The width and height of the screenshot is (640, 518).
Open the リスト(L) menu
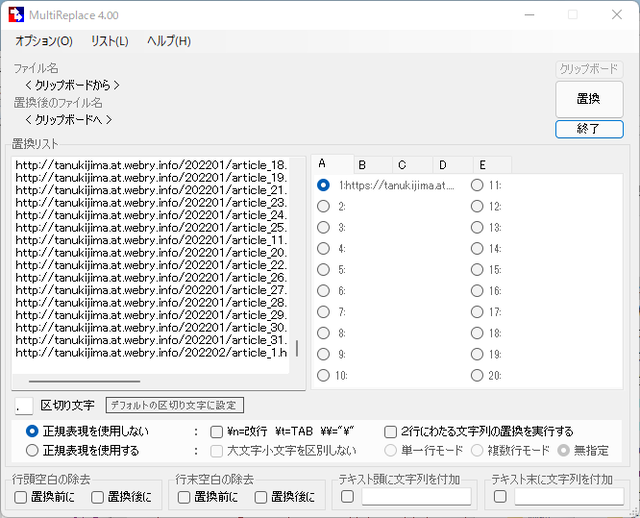pos(109,41)
